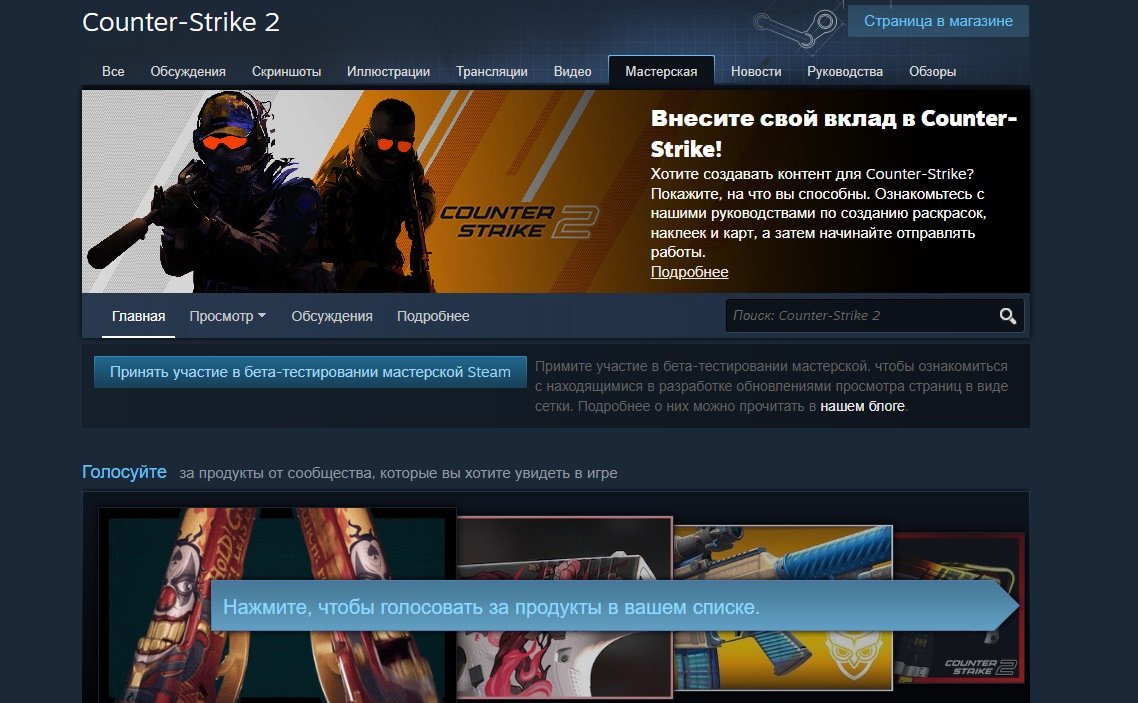Select the Обзоры tab

[x=932, y=70]
